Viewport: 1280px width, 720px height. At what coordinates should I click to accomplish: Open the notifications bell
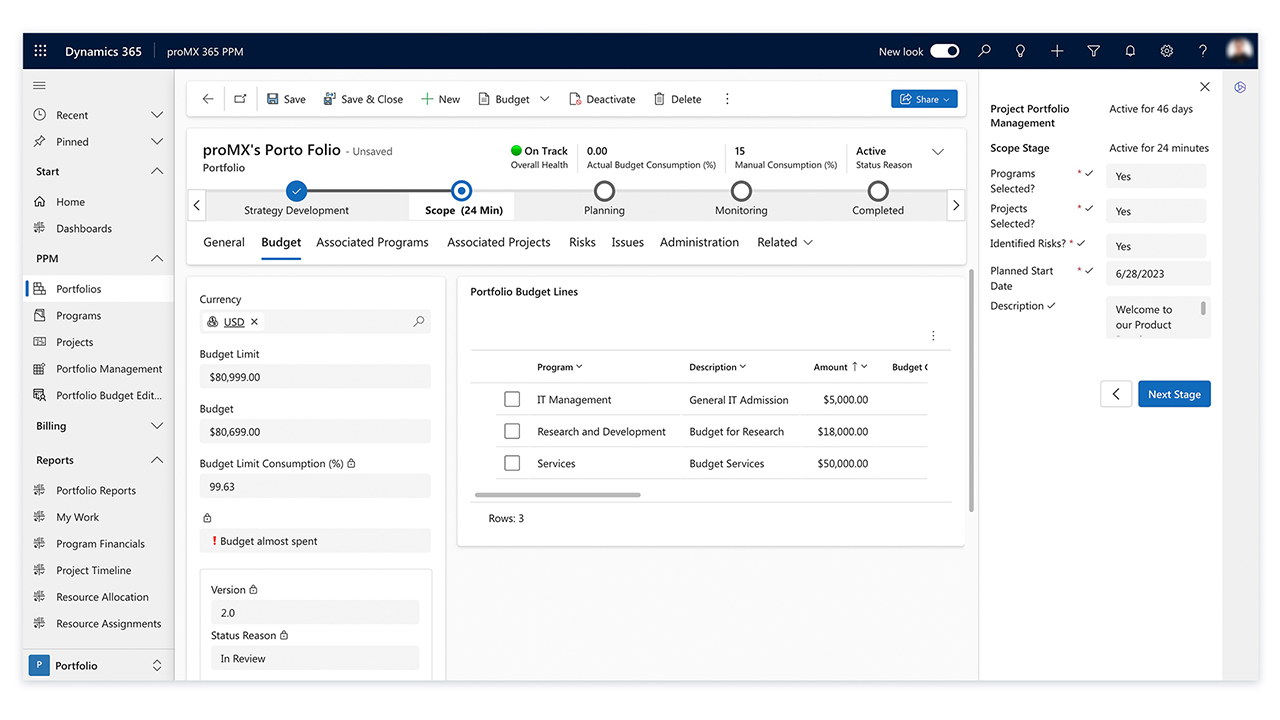click(x=1130, y=51)
